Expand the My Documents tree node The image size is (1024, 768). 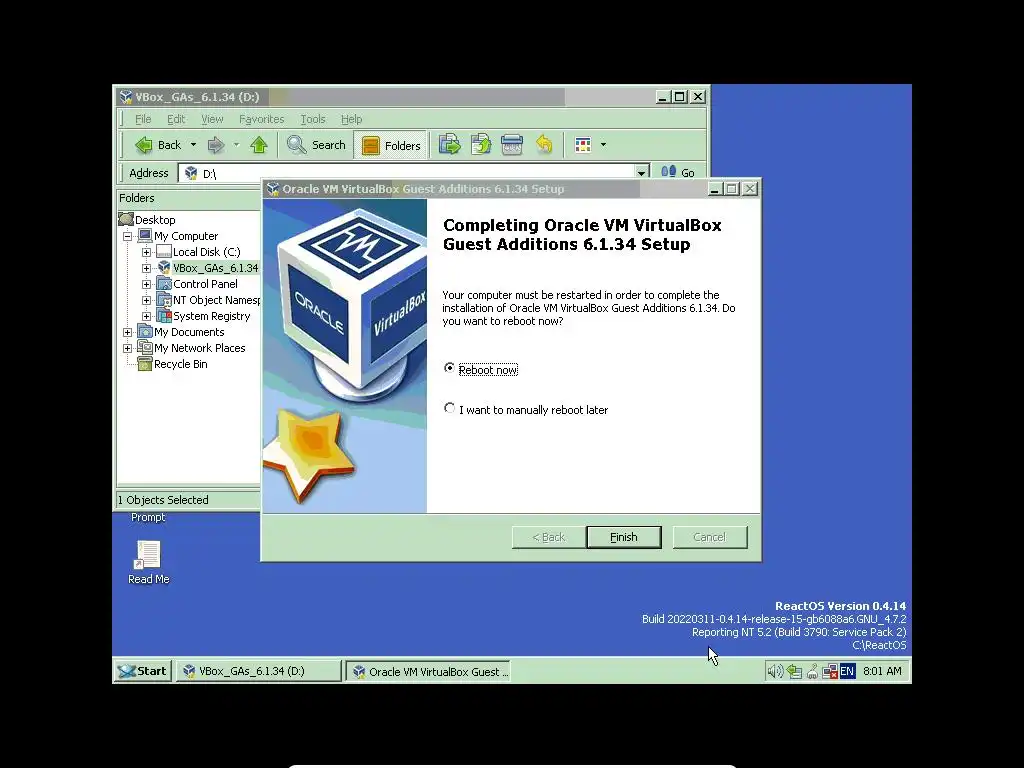click(127, 332)
